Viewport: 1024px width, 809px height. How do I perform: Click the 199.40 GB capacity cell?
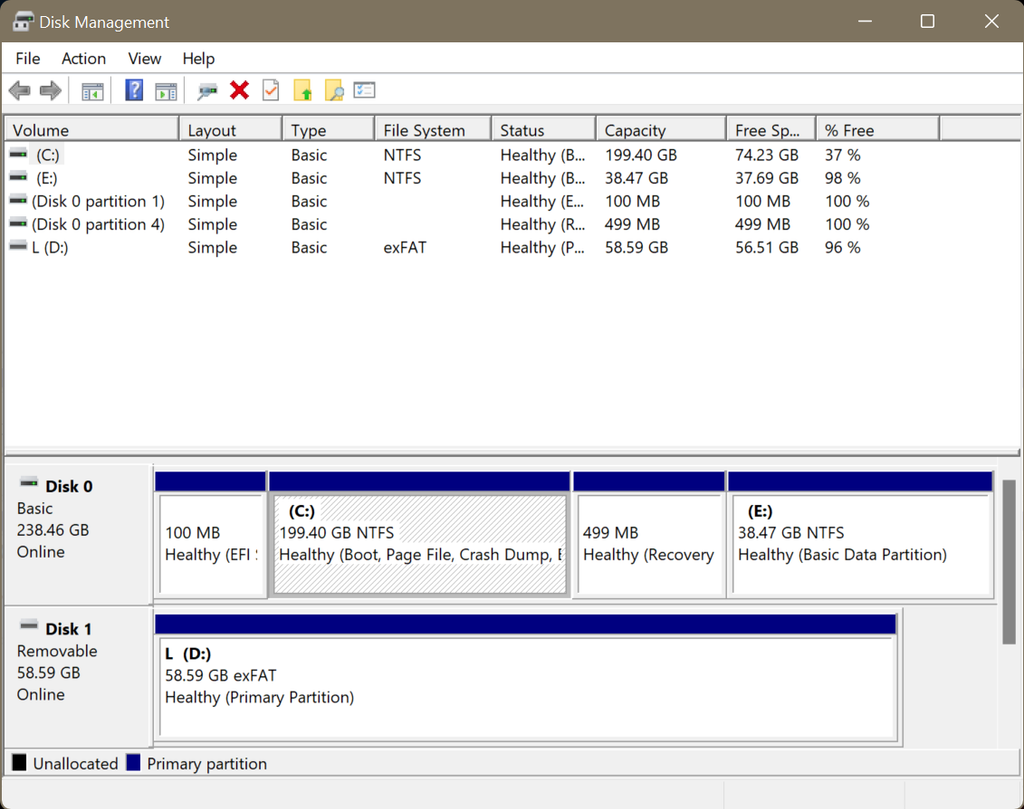pyautogui.click(x=641, y=155)
